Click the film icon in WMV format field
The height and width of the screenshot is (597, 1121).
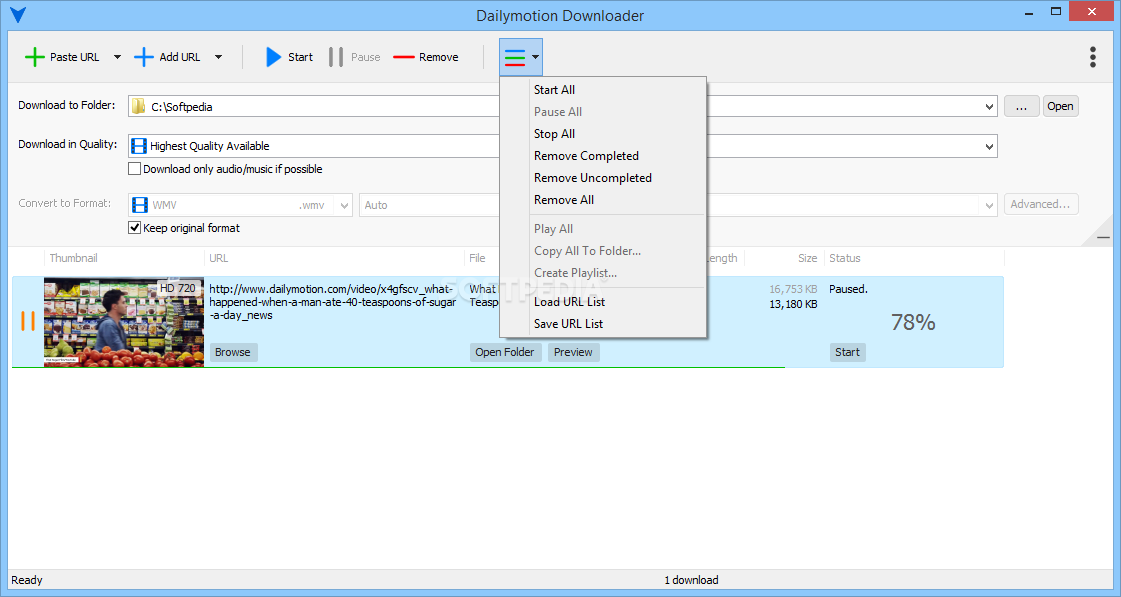coord(140,205)
